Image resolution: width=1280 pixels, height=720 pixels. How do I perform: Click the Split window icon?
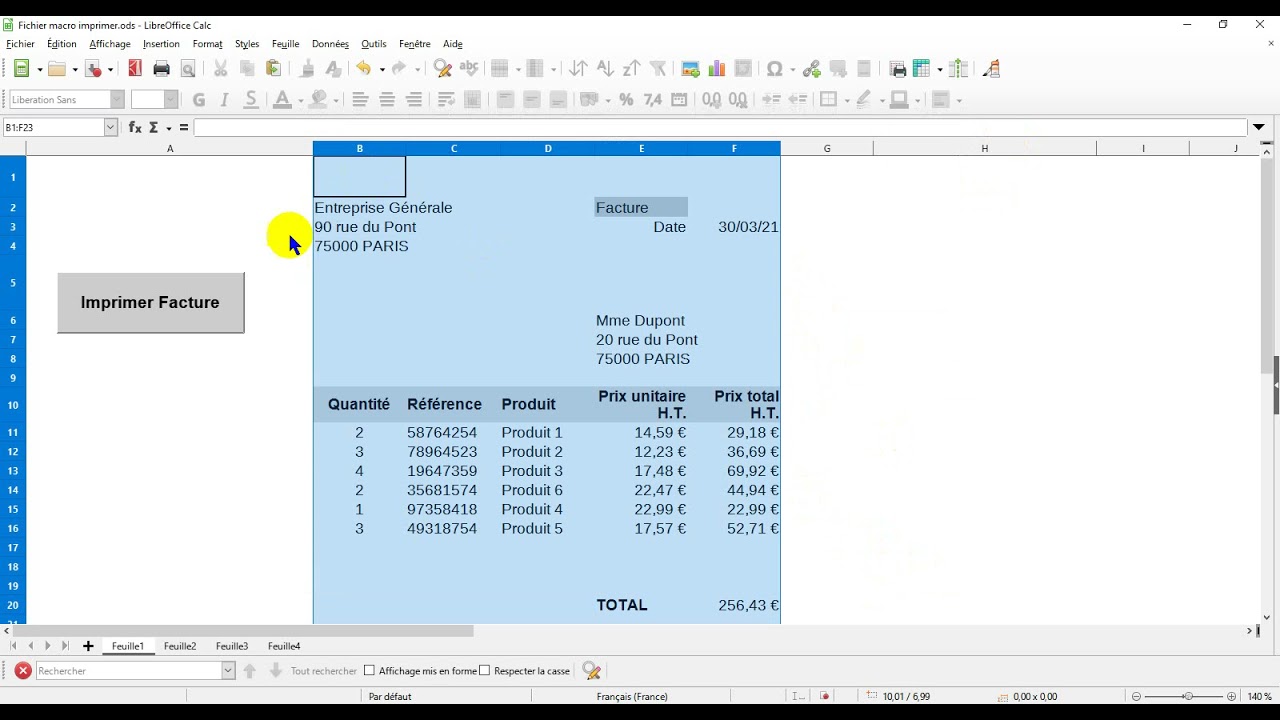point(959,69)
